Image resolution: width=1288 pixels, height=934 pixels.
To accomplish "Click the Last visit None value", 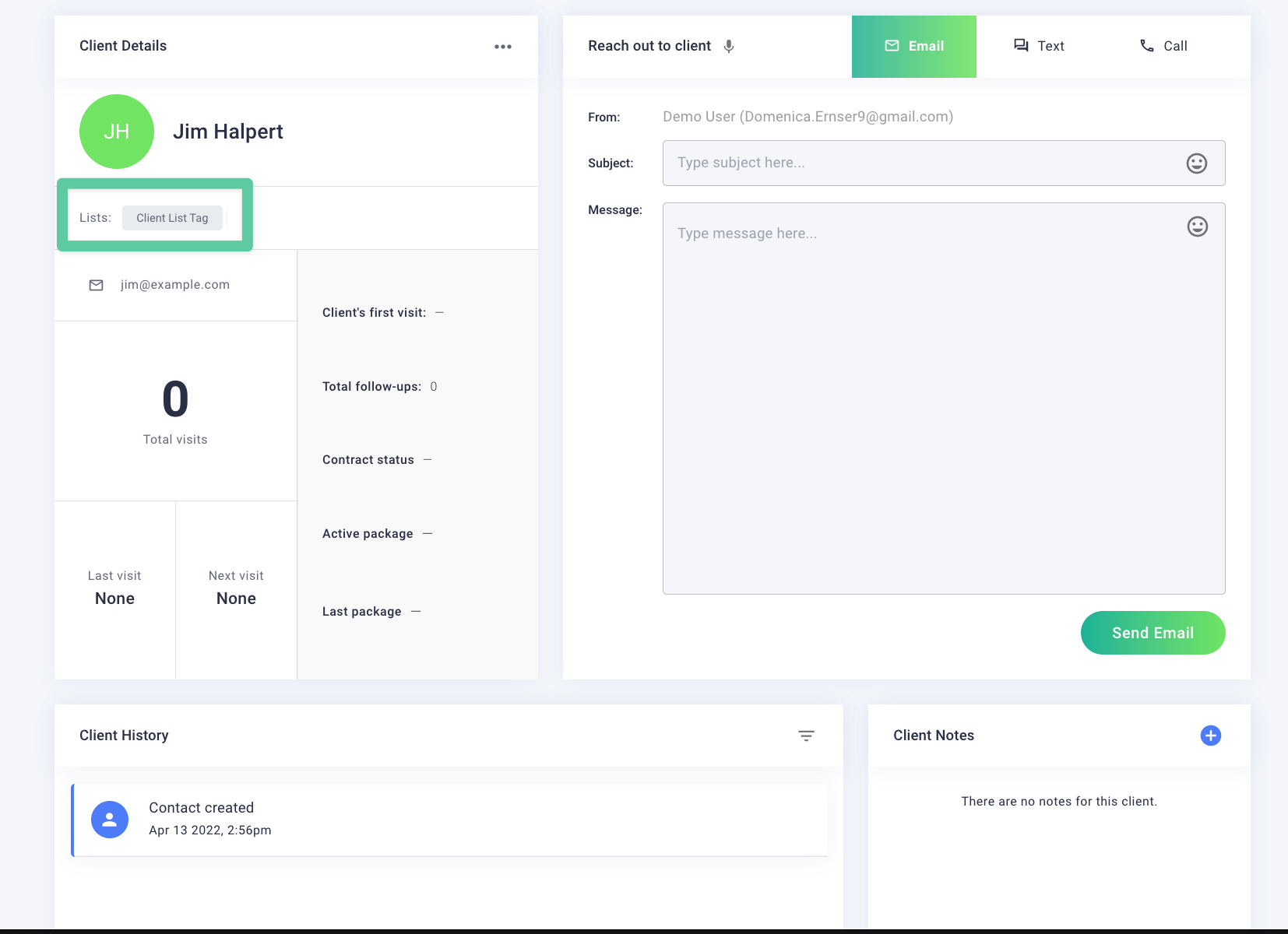I will pyautogui.click(x=114, y=599).
